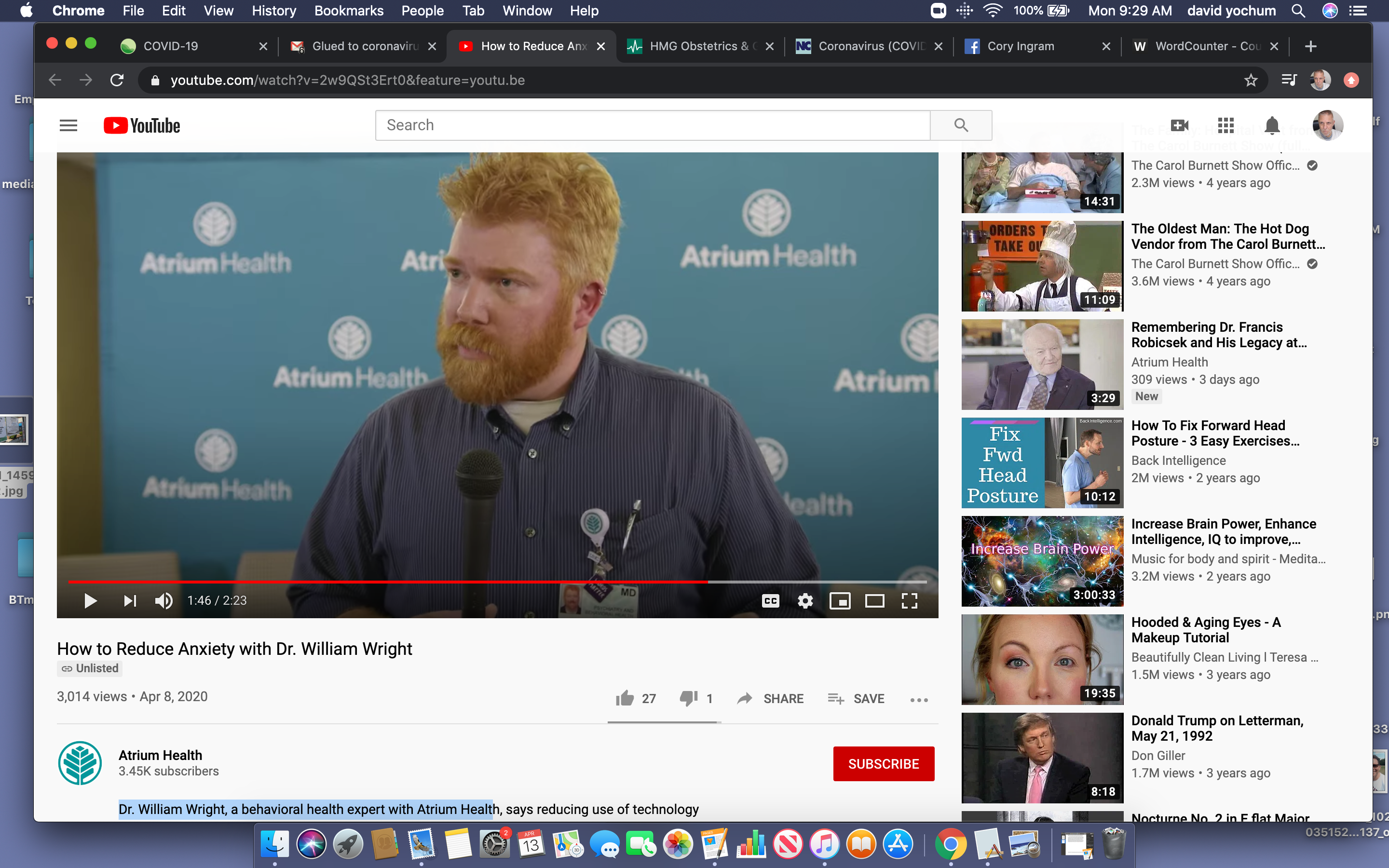Open Spotlight search in menu bar
The image size is (1389, 868).
click(1298, 10)
